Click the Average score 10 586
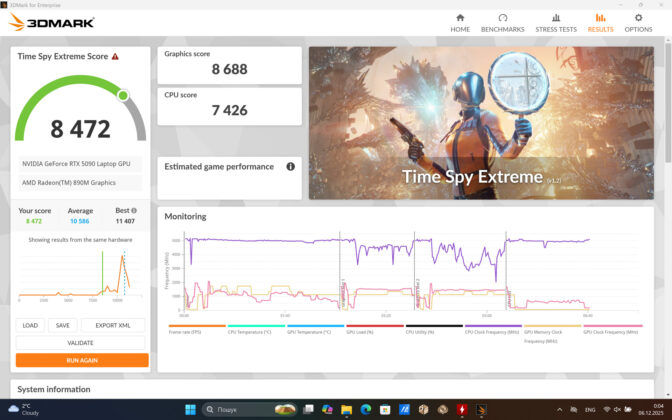The width and height of the screenshot is (672, 420). (80, 221)
